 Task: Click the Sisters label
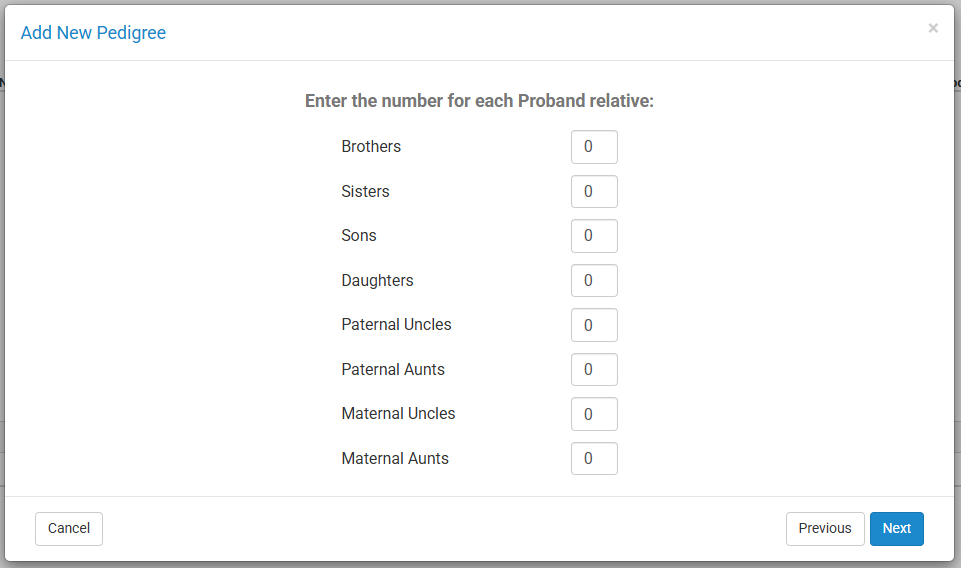(365, 191)
